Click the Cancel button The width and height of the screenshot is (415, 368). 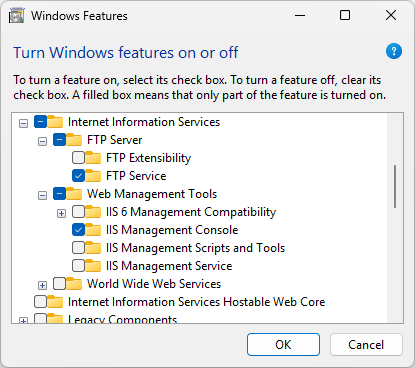tap(366, 345)
